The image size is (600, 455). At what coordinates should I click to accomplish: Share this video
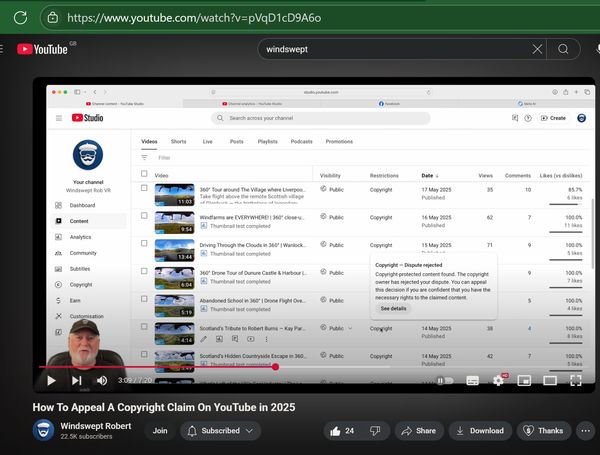419,431
